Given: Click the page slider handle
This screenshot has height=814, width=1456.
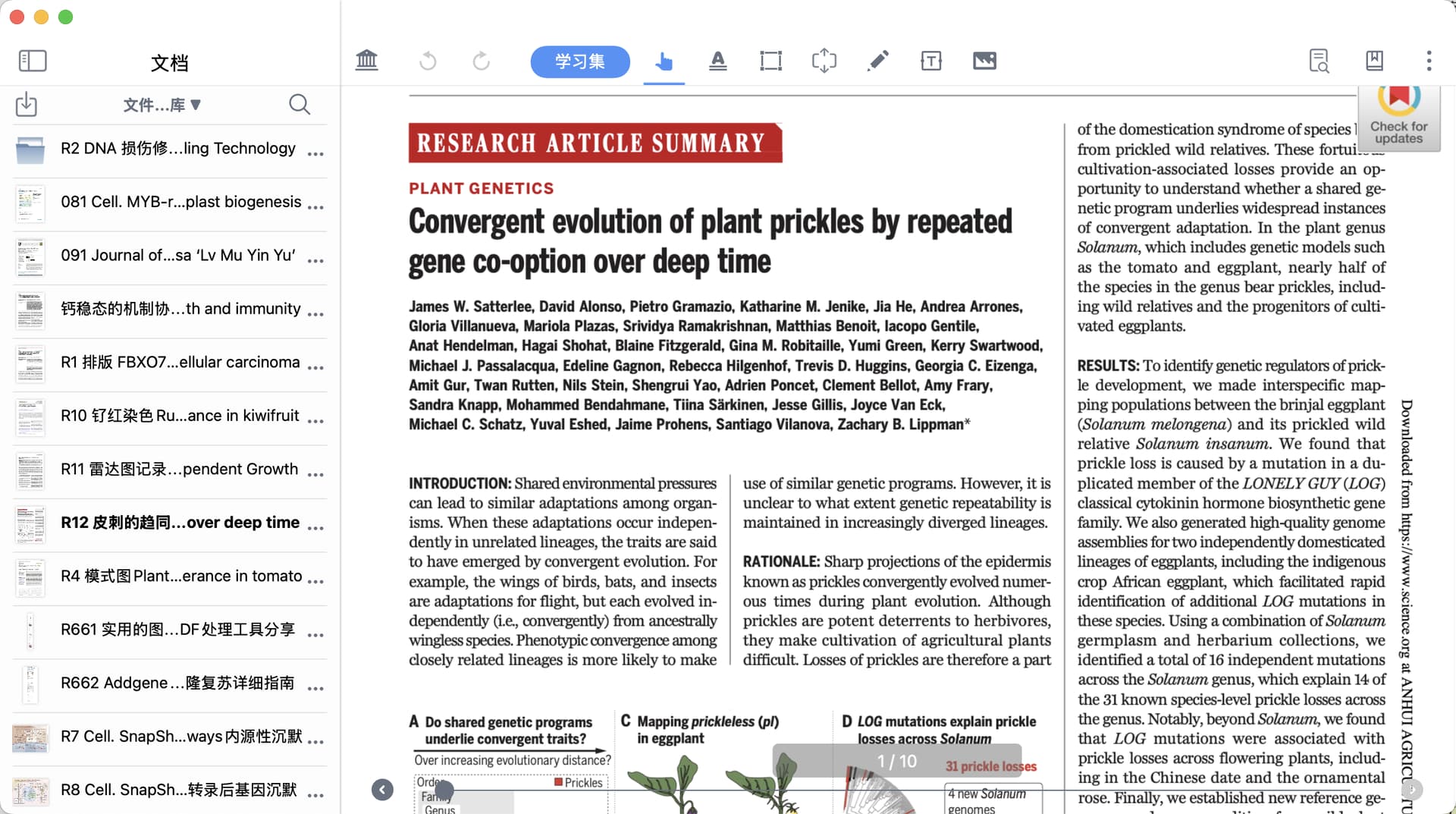Looking at the screenshot, I should click(444, 790).
